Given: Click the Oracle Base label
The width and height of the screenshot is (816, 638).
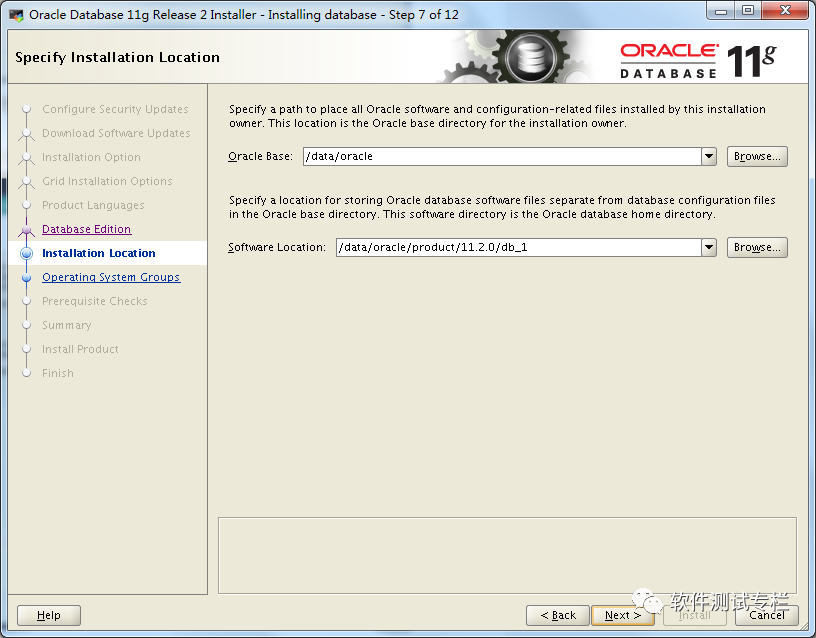Looking at the screenshot, I should 260,157.
